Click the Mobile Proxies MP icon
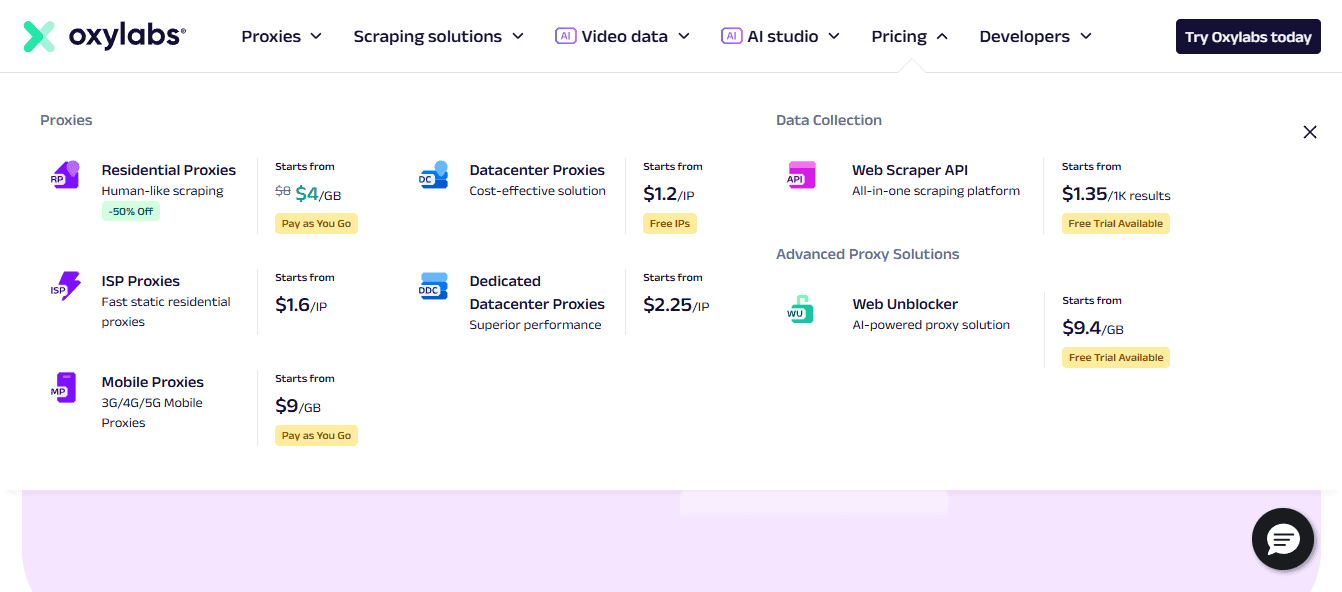This screenshot has width=1342, height=592. 64,387
